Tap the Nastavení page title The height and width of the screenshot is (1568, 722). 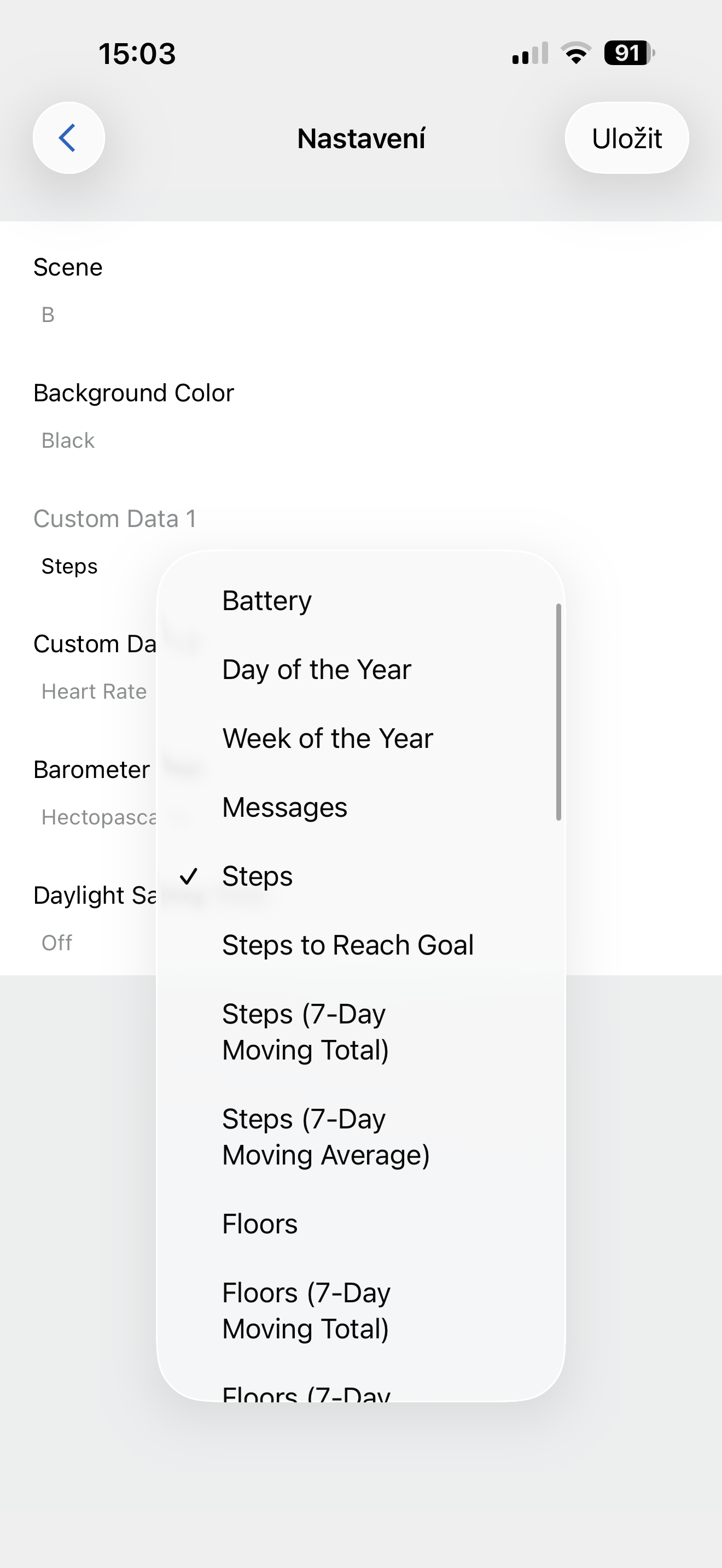click(361, 139)
